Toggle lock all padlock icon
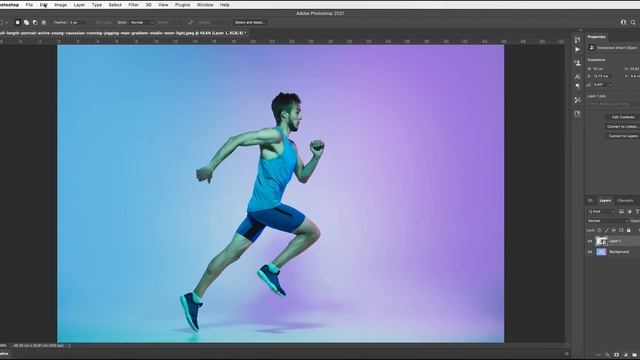The image size is (640, 360). click(x=629, y=230)
